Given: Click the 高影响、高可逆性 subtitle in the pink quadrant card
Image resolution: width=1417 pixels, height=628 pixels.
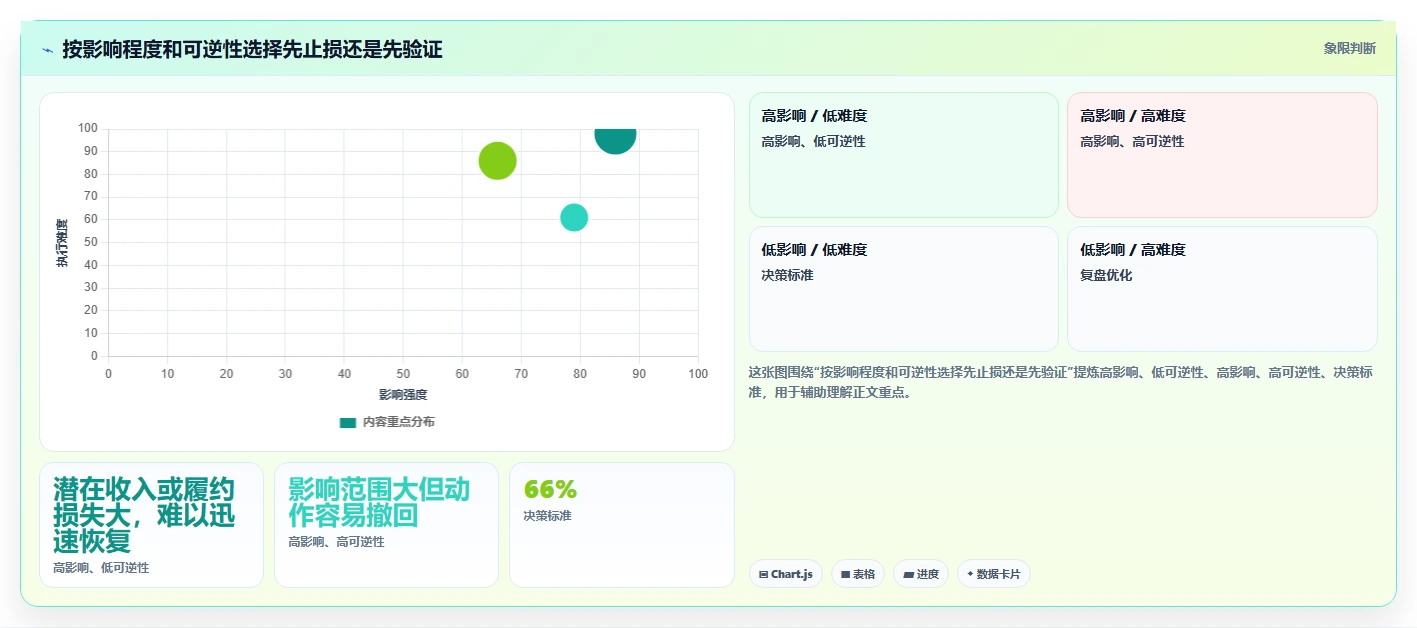Looking at the screenshot, I should coord(1132,141).
